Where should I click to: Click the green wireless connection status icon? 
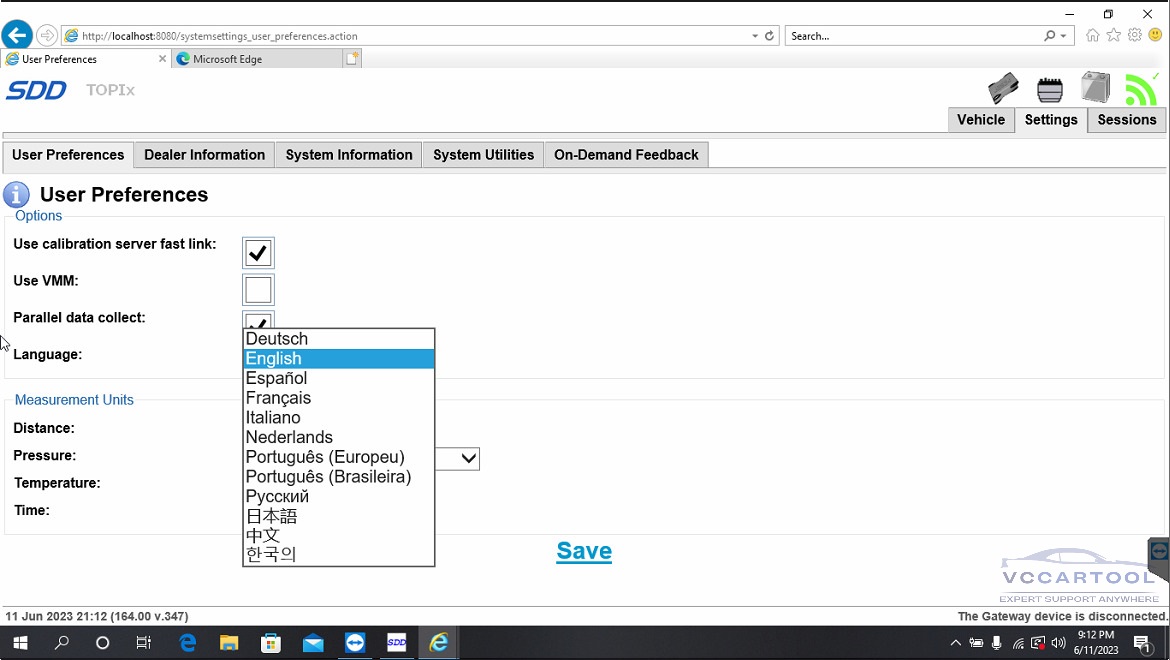(x=1141, y=89)
